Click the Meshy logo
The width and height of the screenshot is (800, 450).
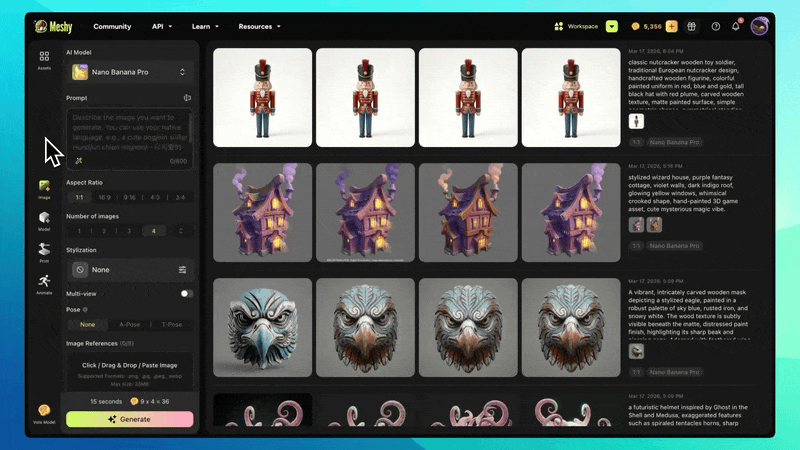coord(54,27)
